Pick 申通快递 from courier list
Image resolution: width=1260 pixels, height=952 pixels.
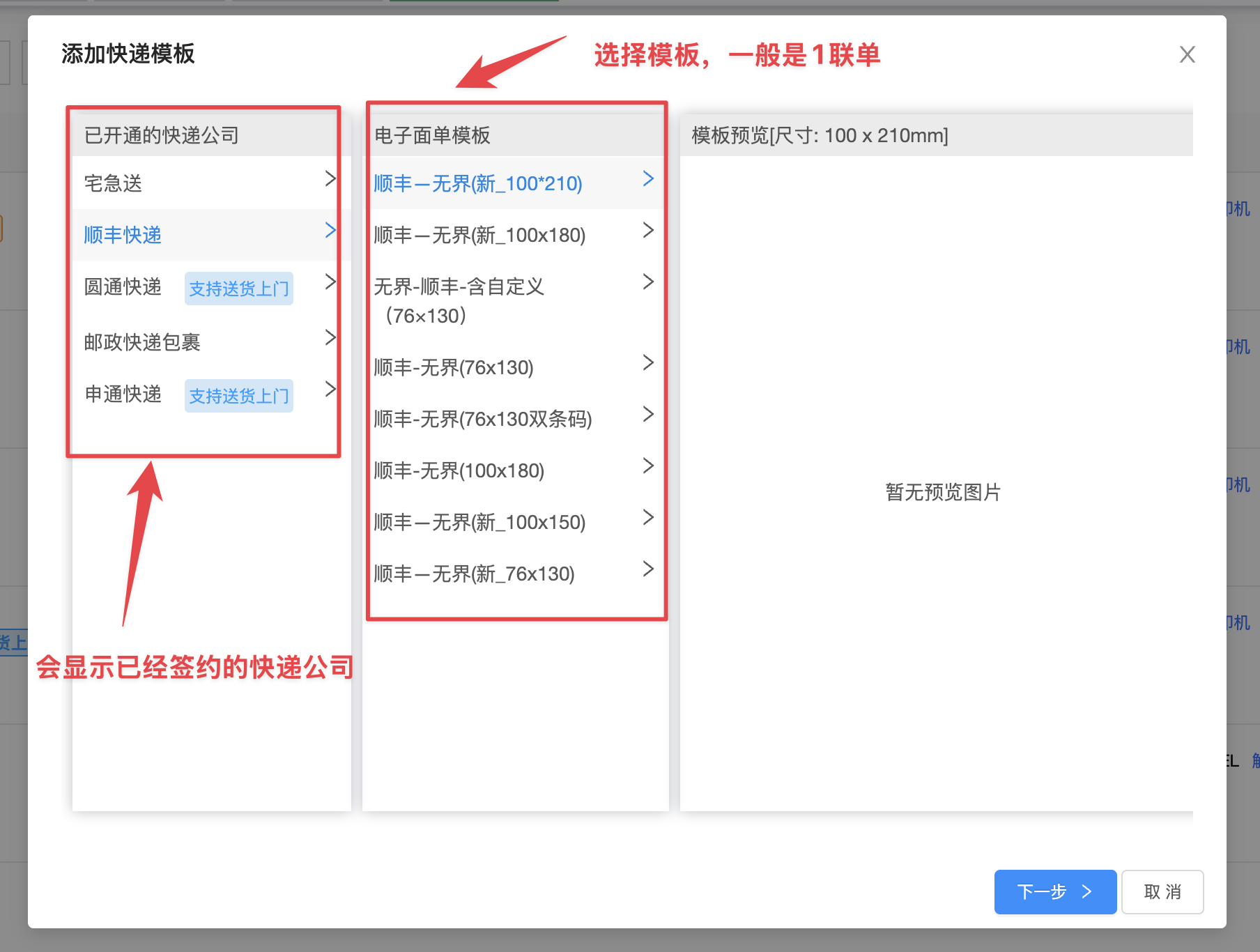123,394
